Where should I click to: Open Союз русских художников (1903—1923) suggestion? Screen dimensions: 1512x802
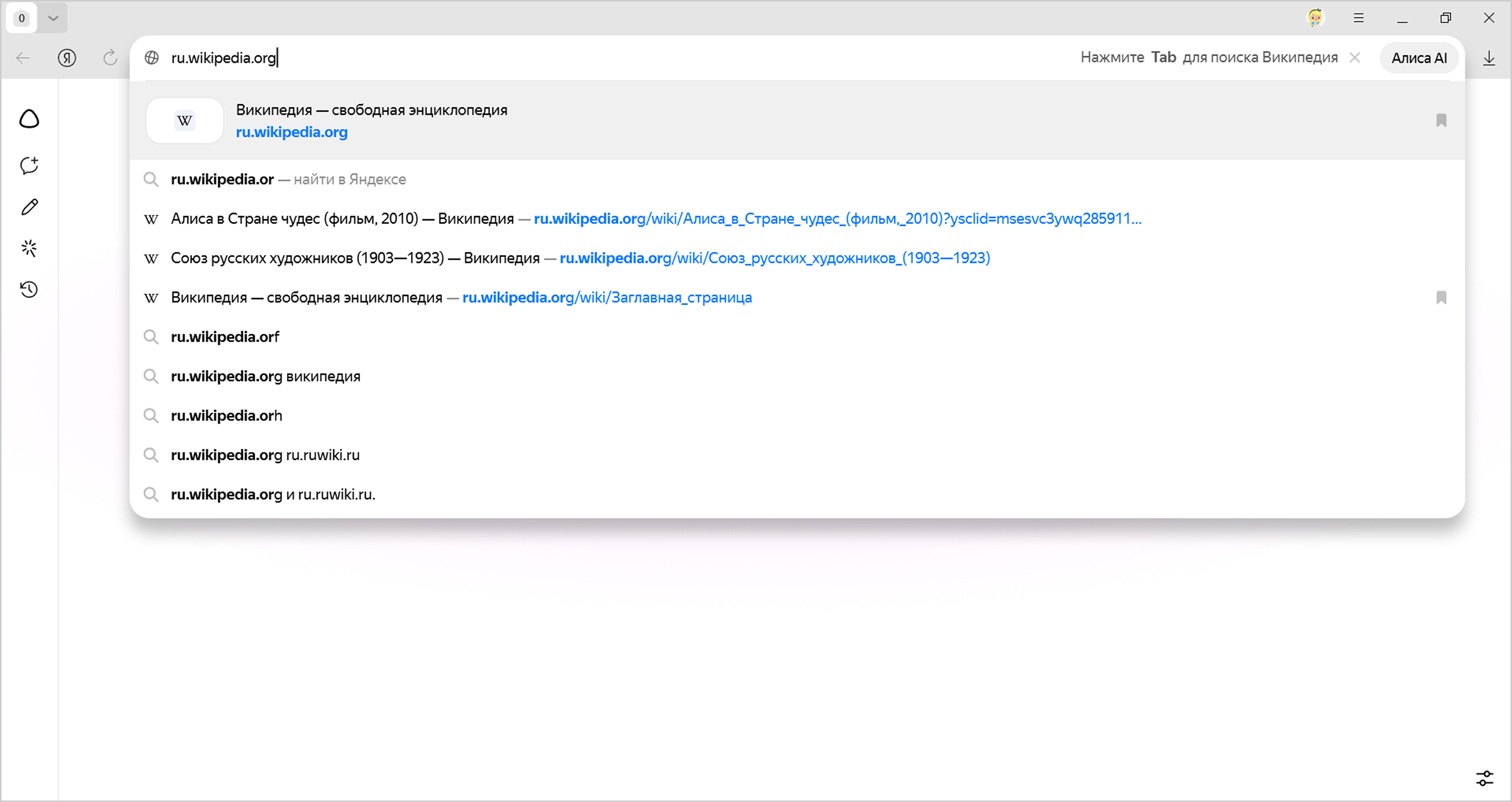797,258
